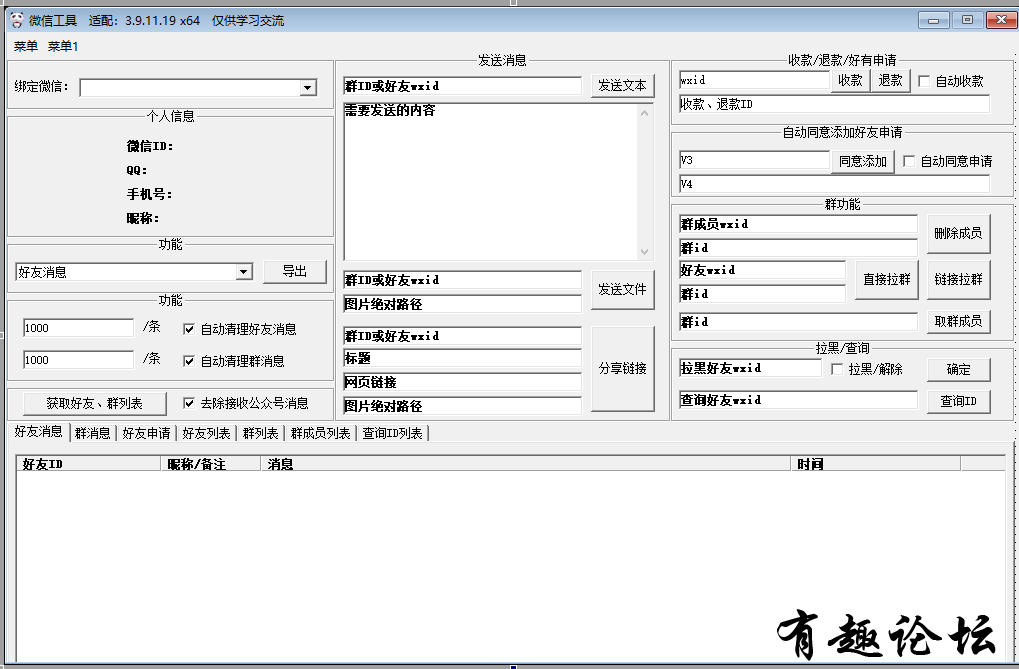Focus the 群ID或好友wxid field above 标题
This screenshot has width=1019, height=669.
coord(462,336)
